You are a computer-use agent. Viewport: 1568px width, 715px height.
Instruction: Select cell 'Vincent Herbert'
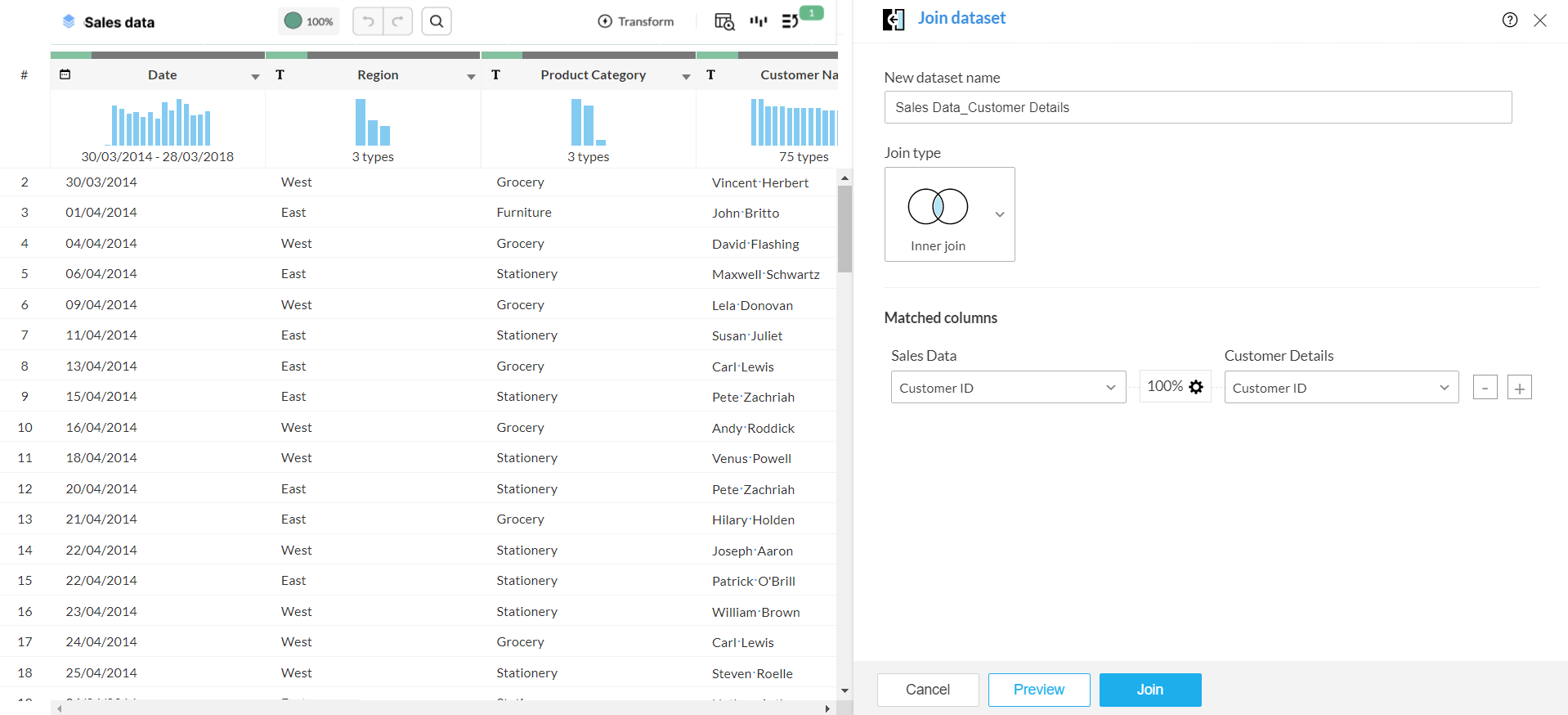click(760, 182)
